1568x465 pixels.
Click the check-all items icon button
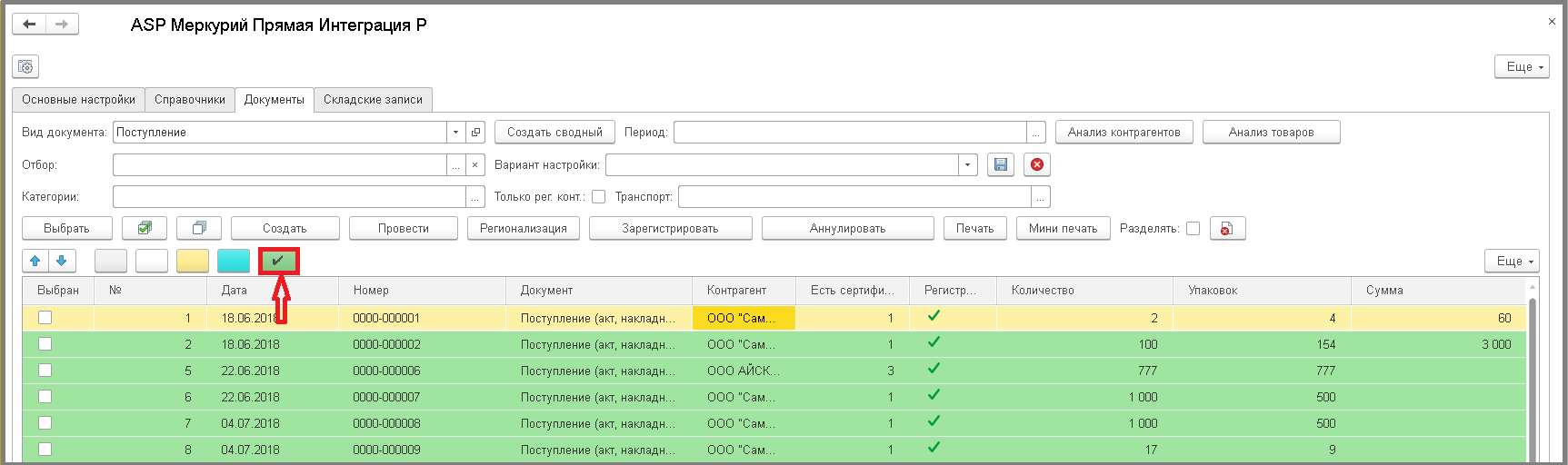[145, 228]
